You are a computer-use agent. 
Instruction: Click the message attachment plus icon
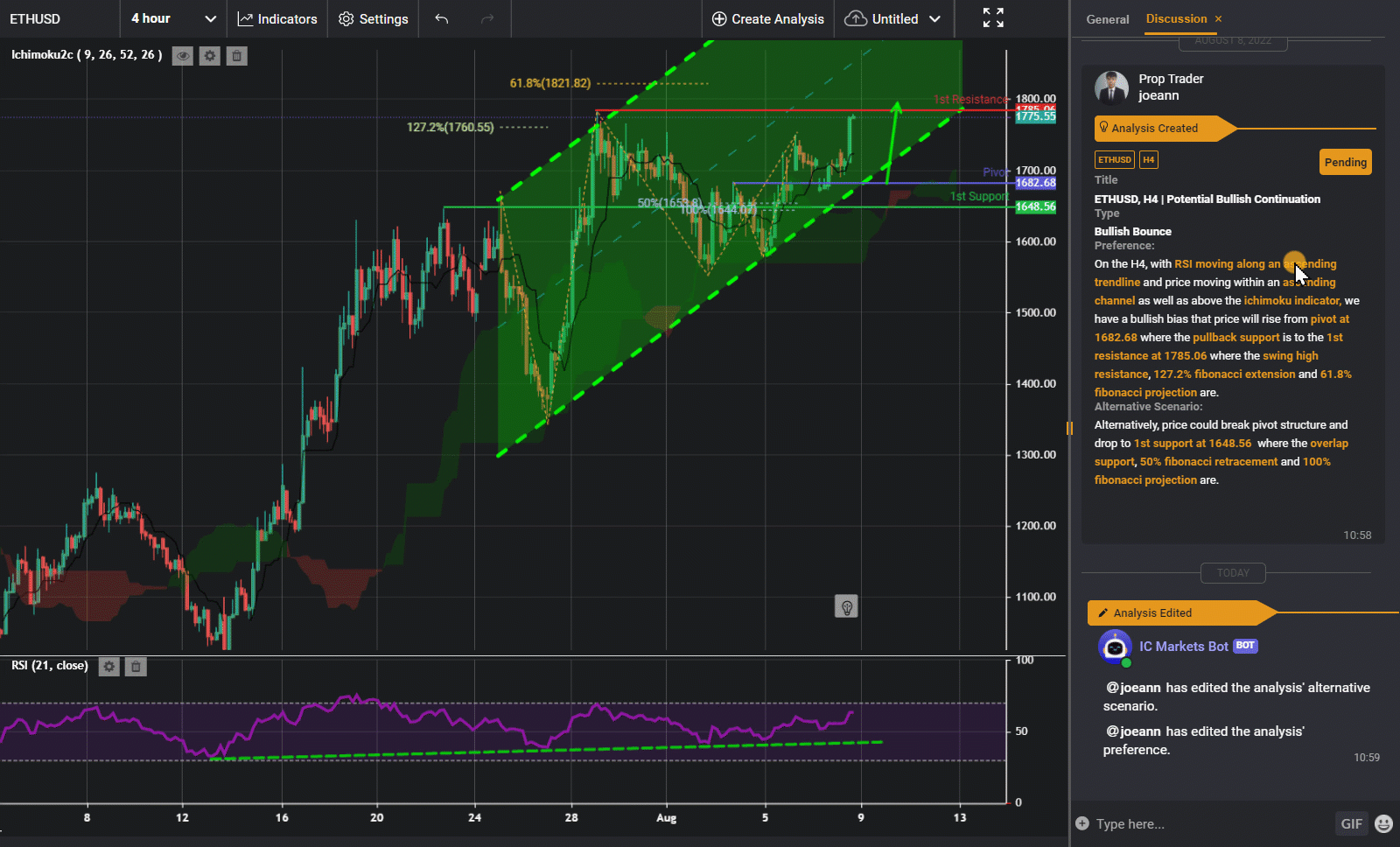1082,823
